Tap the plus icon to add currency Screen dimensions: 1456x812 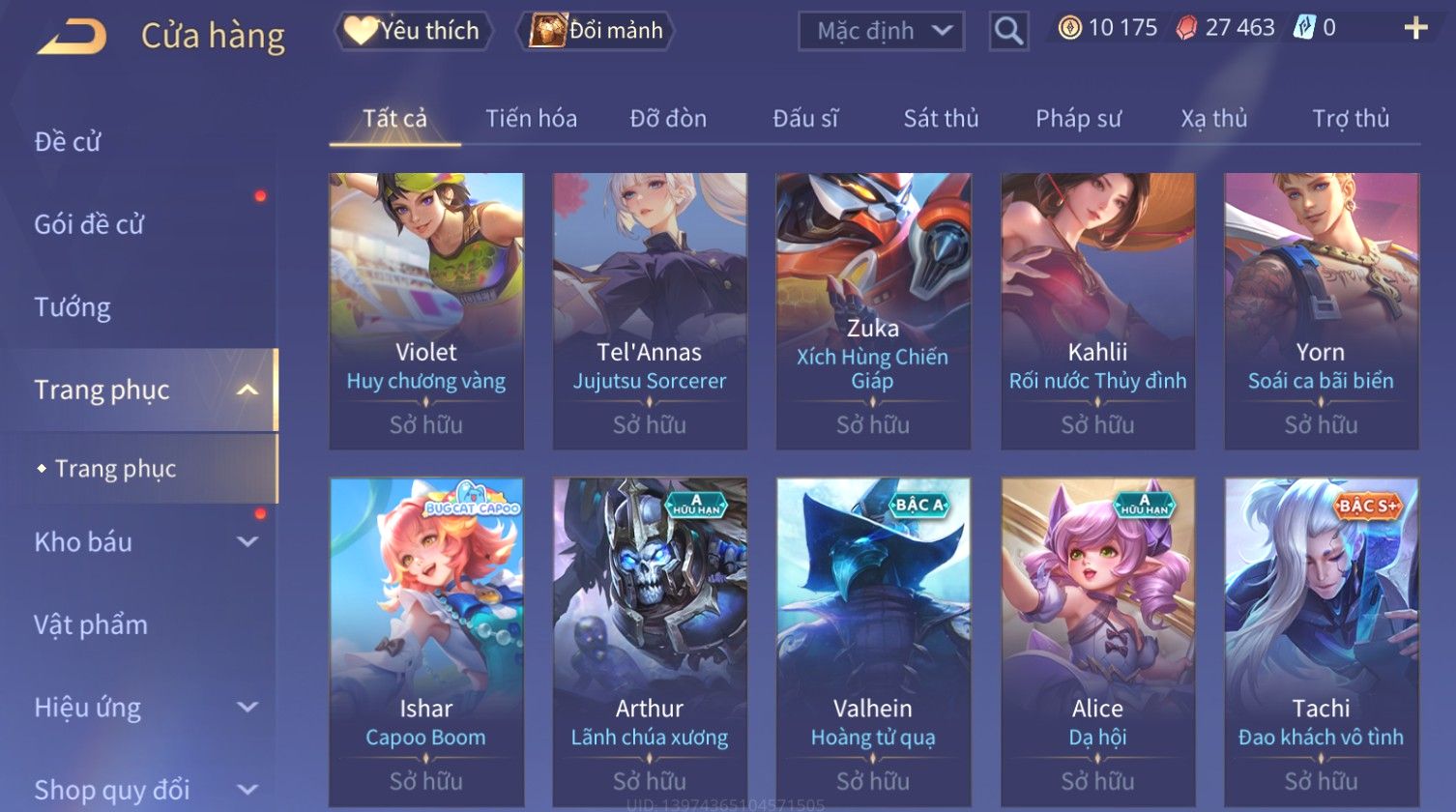(x=1415, y=28)
